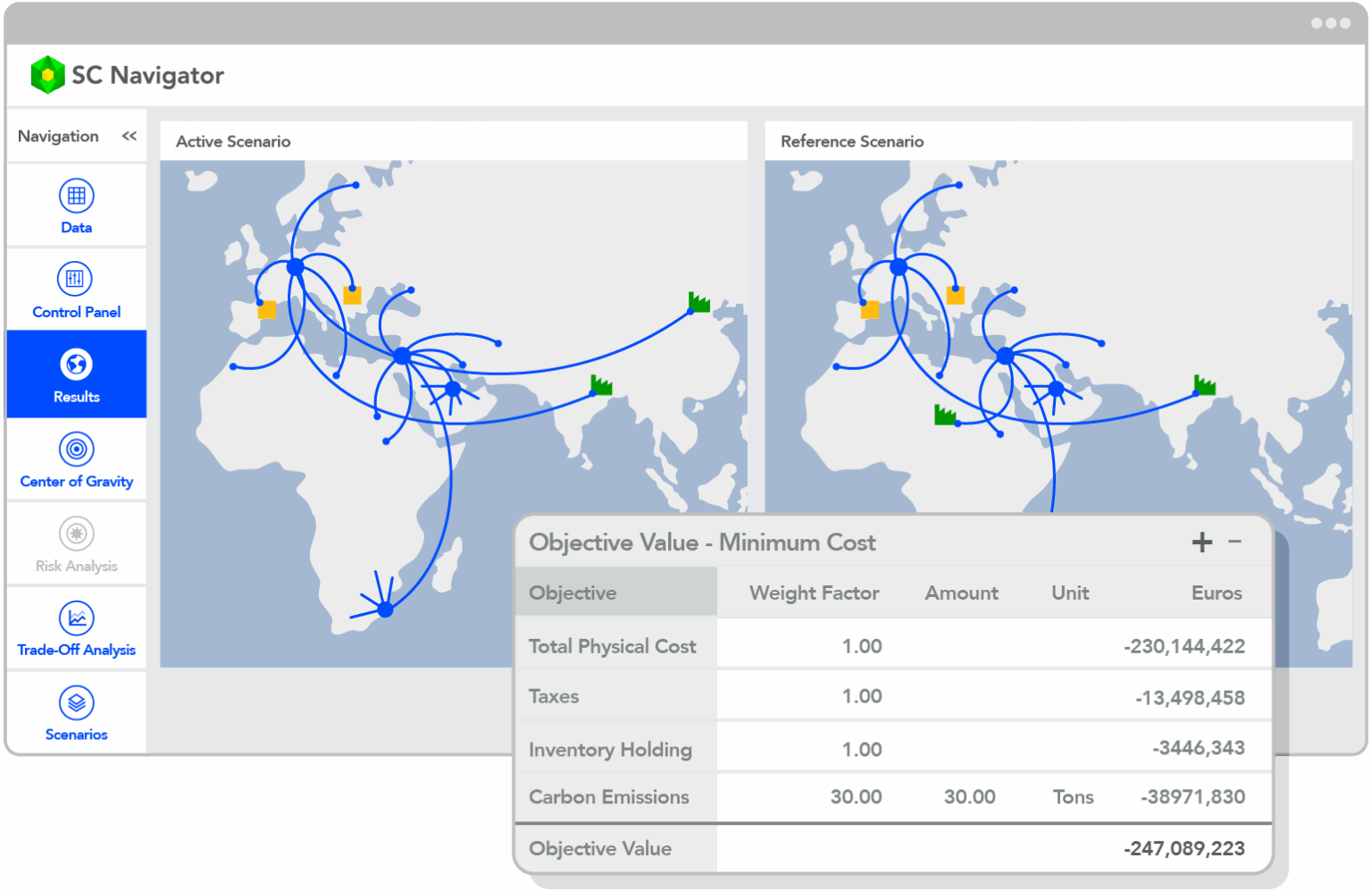Click the green factory marker in China
The width and height of the screenshot is (1372, 891).
pyautogui.click(x=698, y=303)
